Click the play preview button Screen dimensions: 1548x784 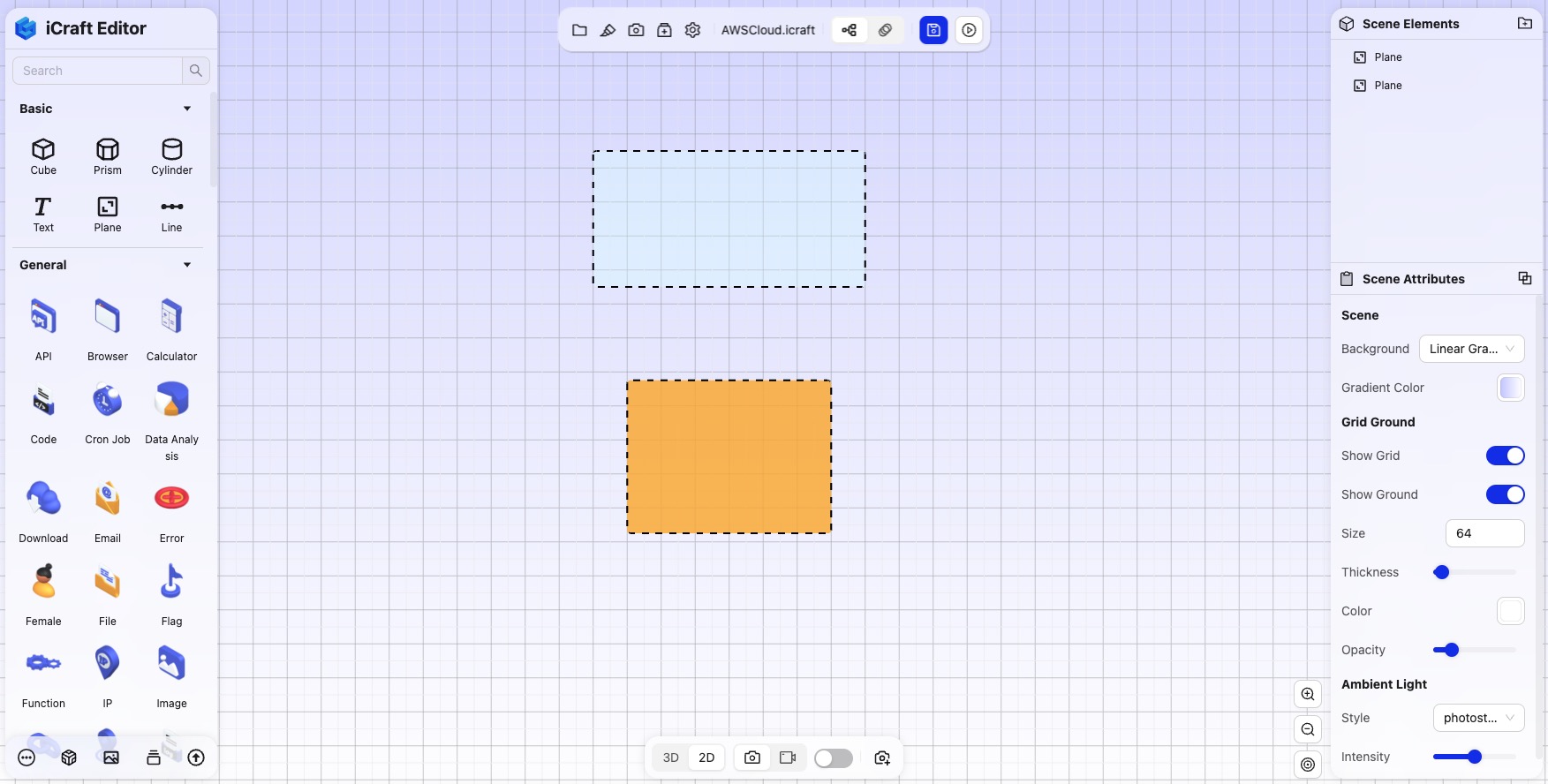click(969, 30)
